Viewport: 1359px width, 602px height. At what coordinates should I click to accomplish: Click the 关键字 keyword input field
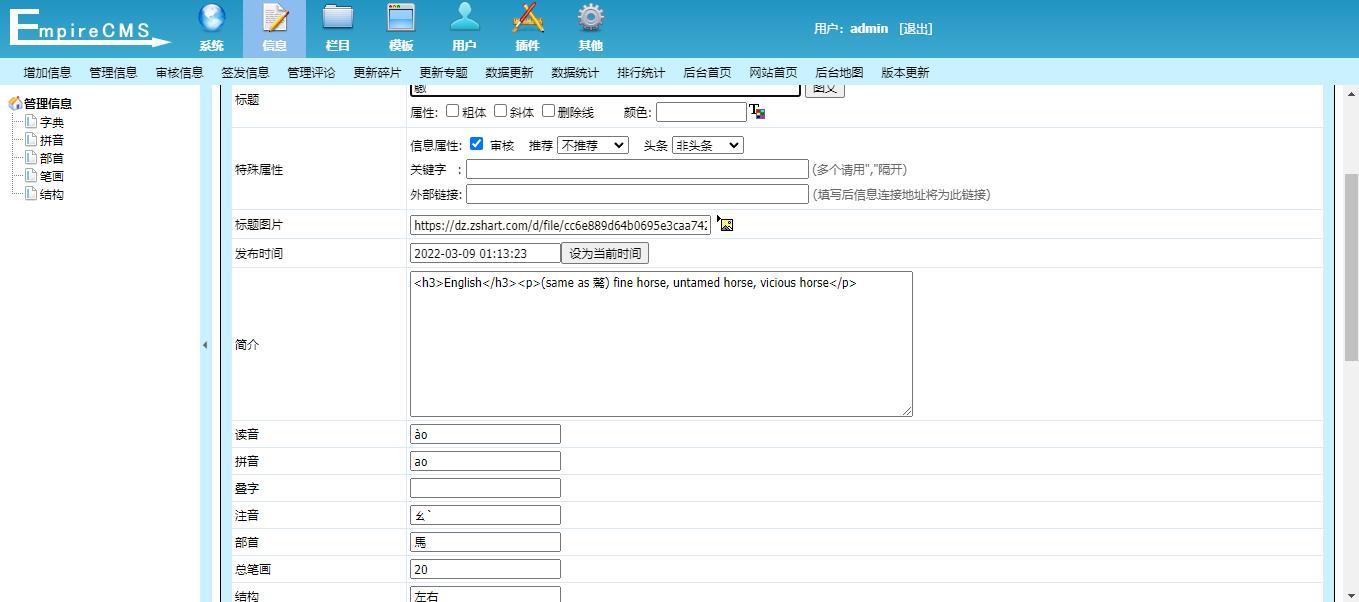click(x=637, y=169)
